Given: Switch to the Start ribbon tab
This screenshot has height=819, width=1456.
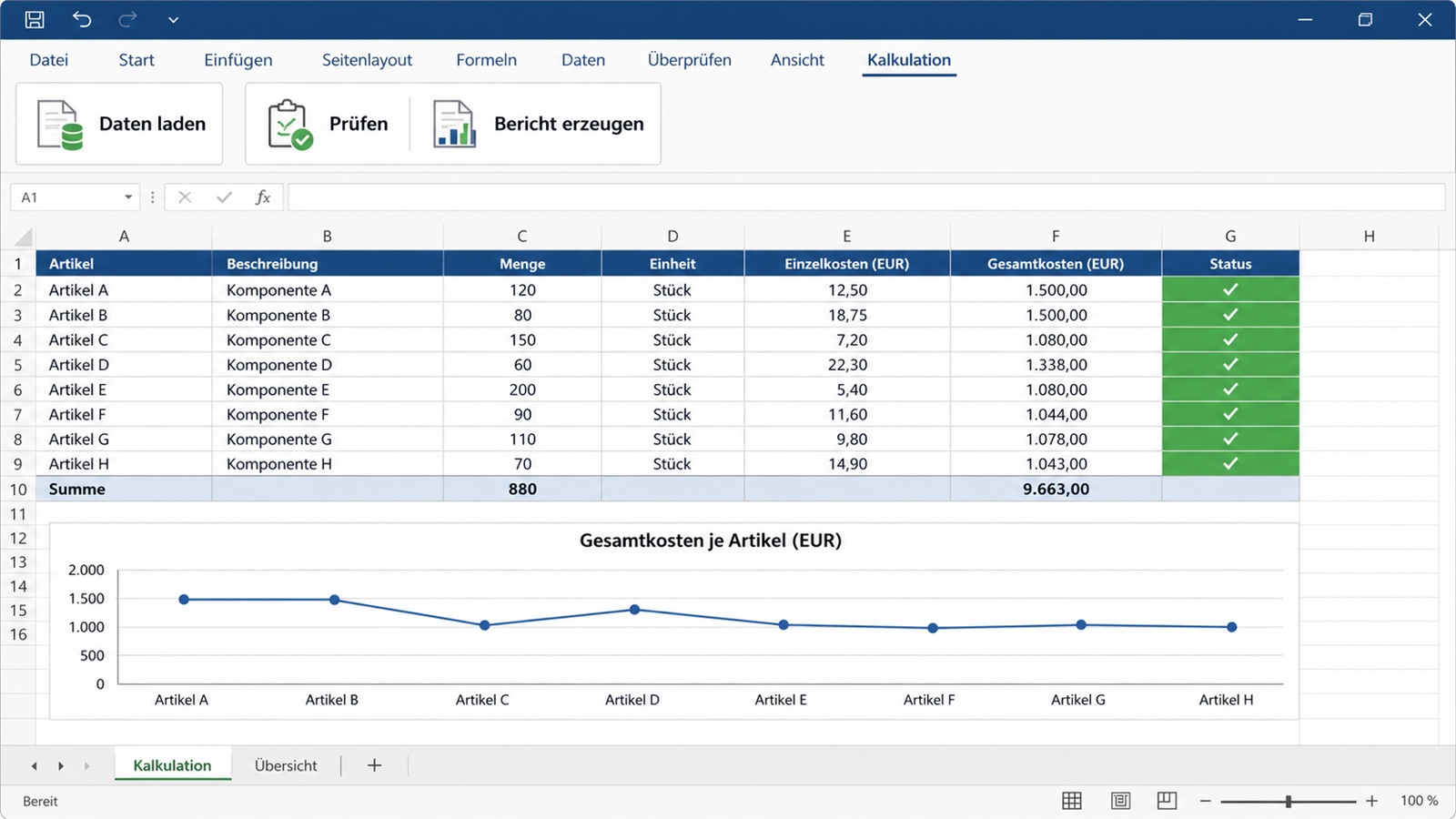Looking at the screenshot, I should tap(136, 60).
